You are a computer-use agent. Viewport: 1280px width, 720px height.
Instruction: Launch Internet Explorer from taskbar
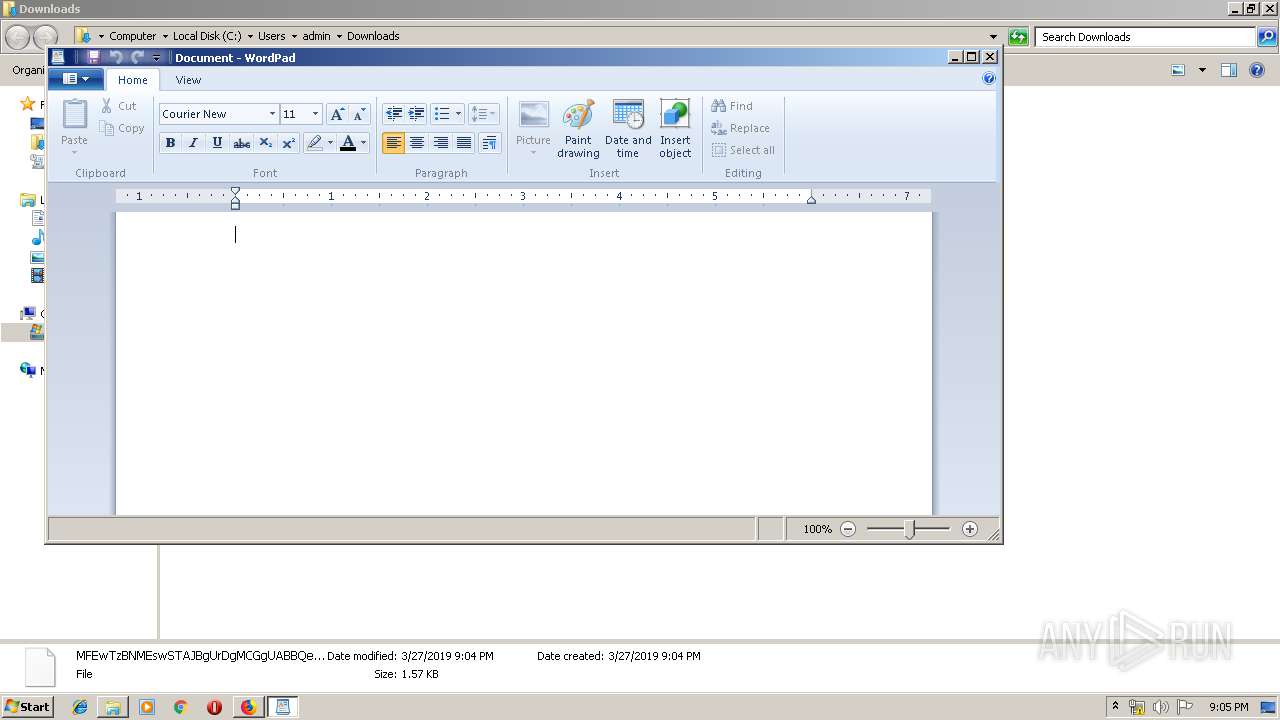coord(80,707)
